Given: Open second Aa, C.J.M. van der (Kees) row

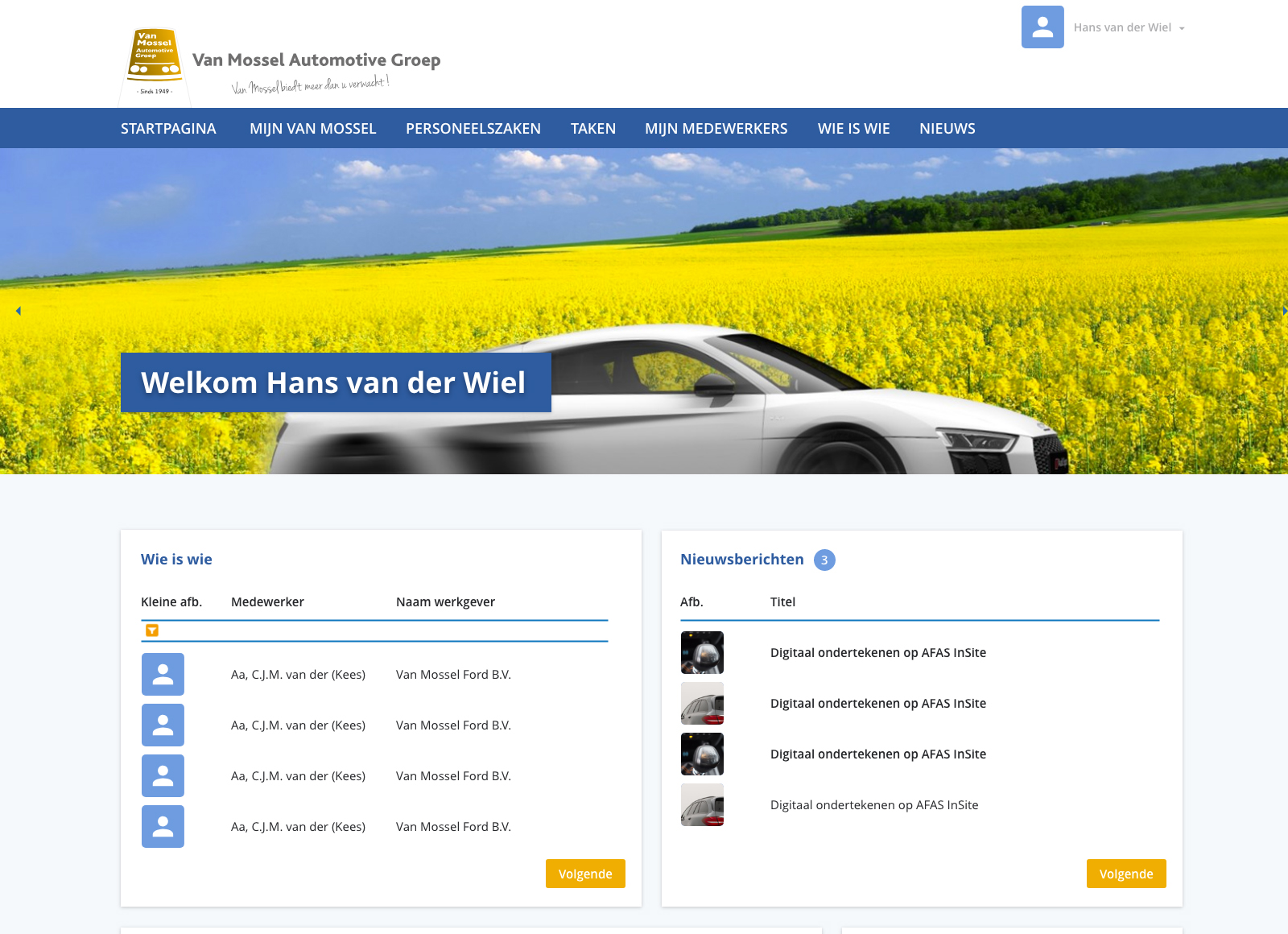Looking at the screenshot, I should [x=298, y=725].
